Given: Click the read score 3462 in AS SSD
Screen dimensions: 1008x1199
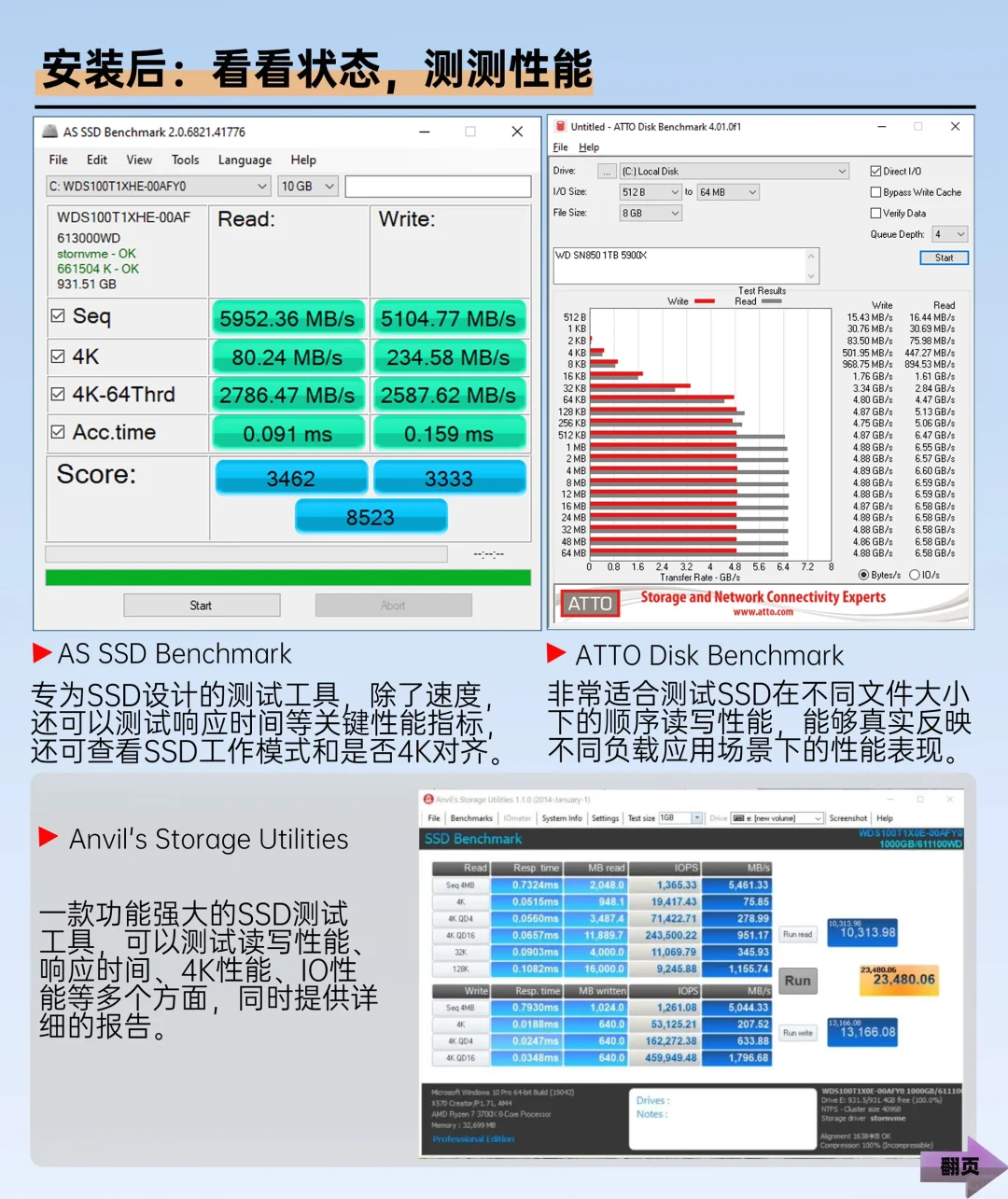Looking at the screenshot, I should point(291,478).
